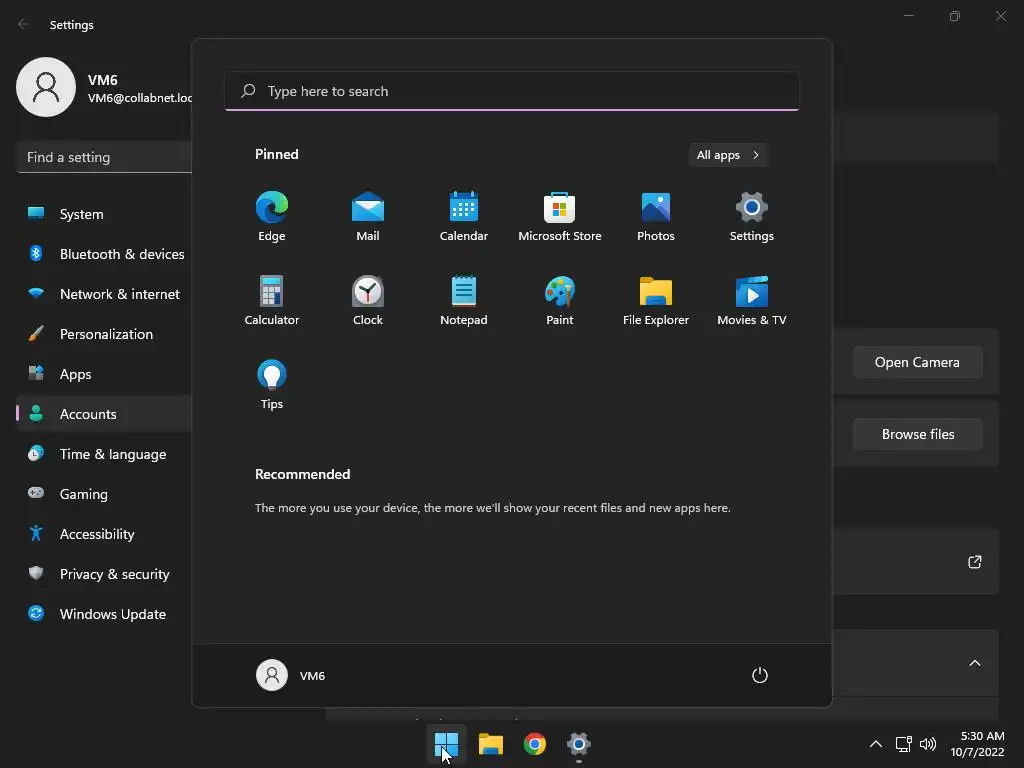Launch Google Chrome from taskbar

point(535,744)
